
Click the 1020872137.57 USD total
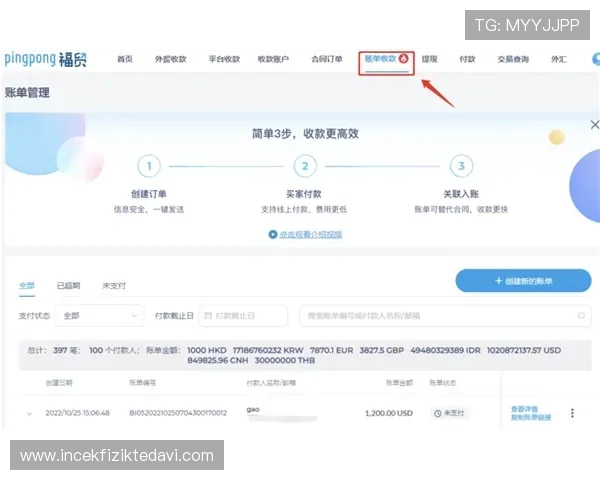click(x=524, y=350)
